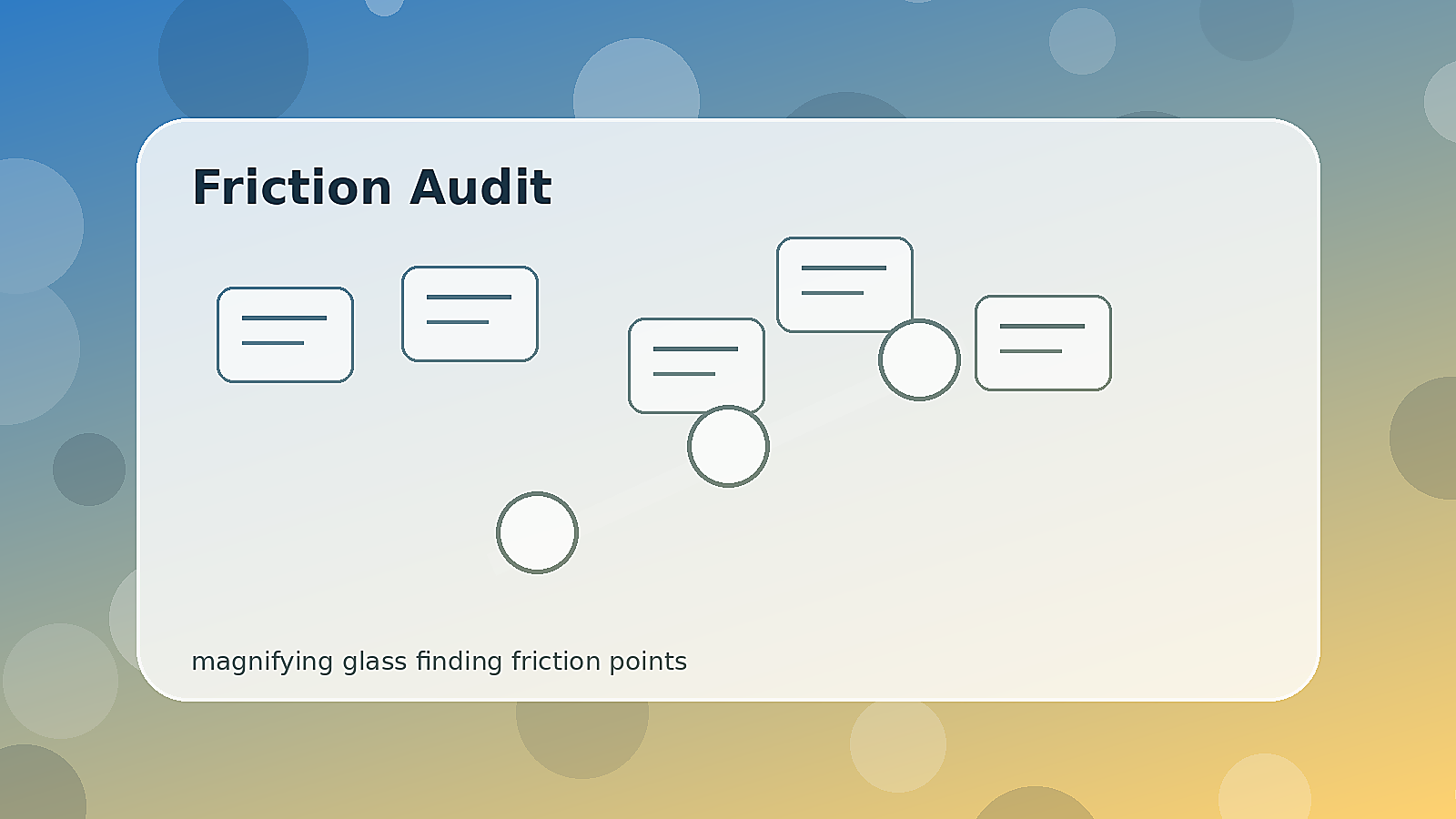Select the rightmost note card icon
1456x819 pixels.
(x=1043, y=343)
